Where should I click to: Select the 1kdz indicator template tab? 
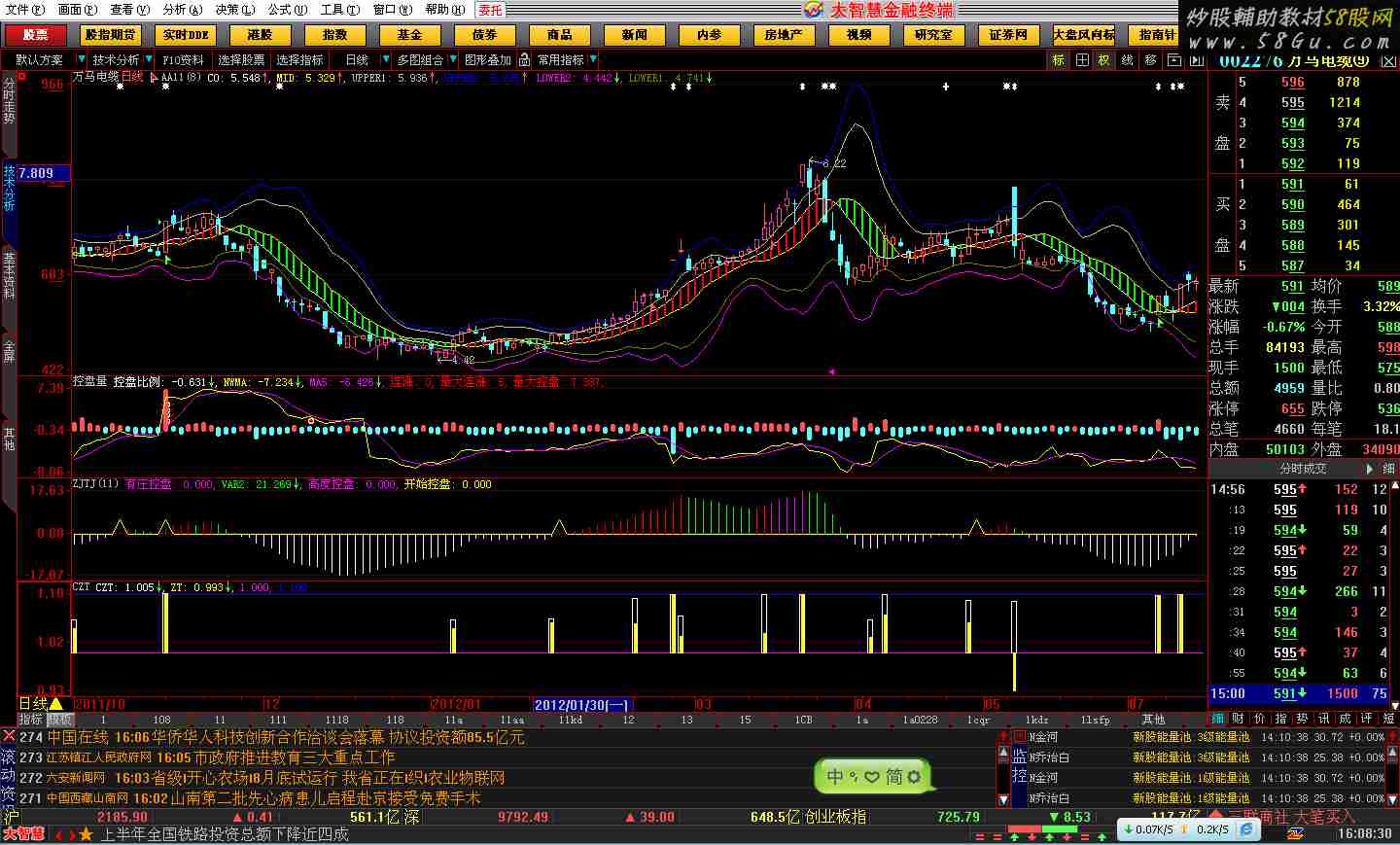tap(1037, 720)
